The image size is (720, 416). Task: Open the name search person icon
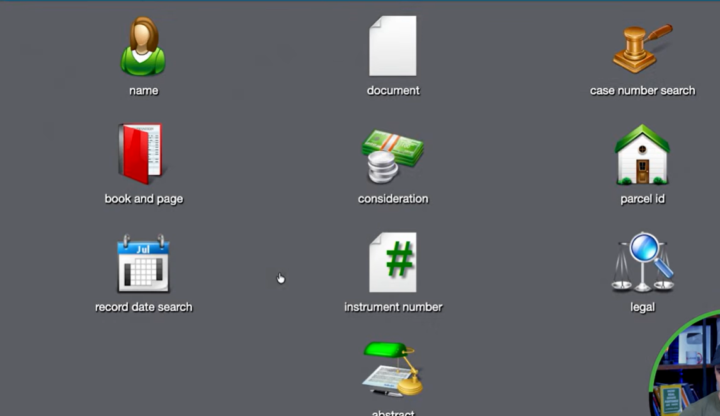[x=143, y=46]
